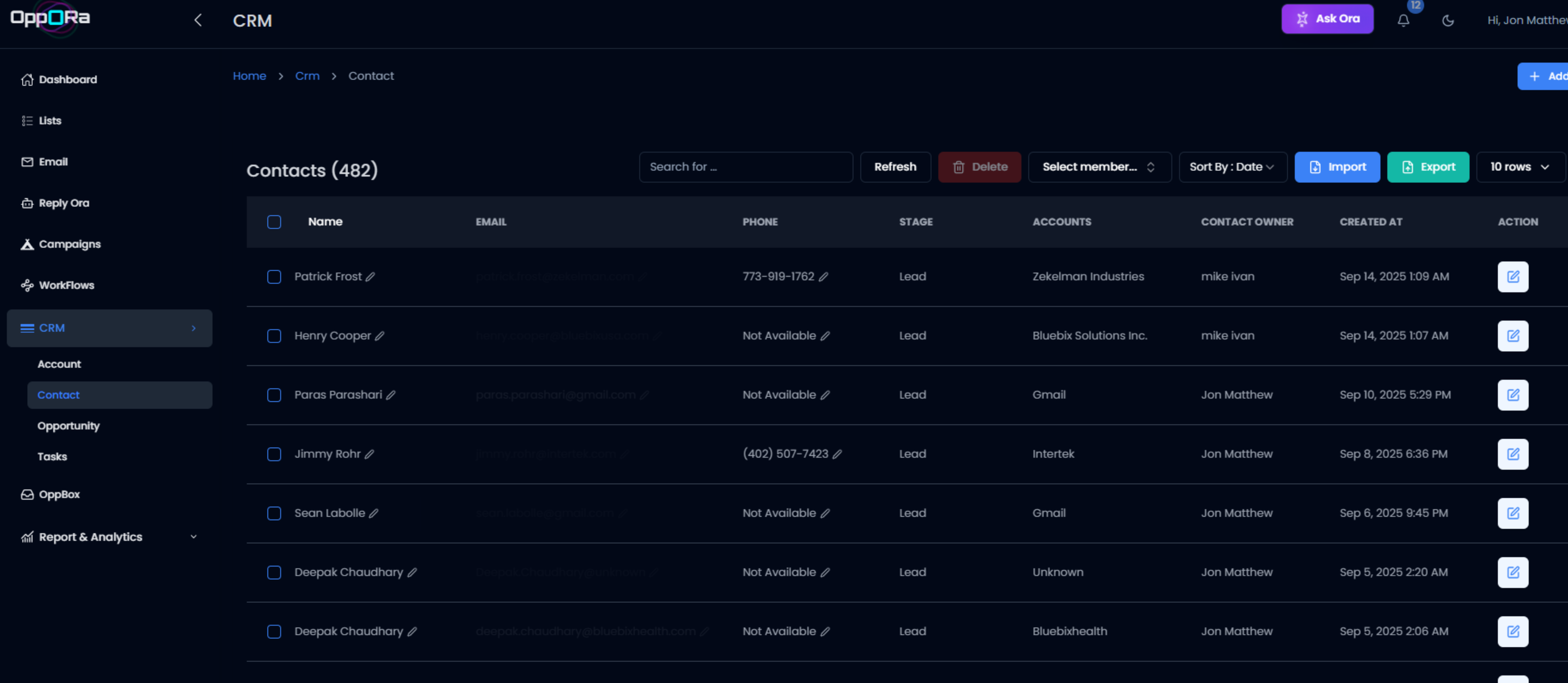Click the Ask Ora assistant button
Image resolution: width=1568 pixels, height=683 pixels.
[1327, 19]
